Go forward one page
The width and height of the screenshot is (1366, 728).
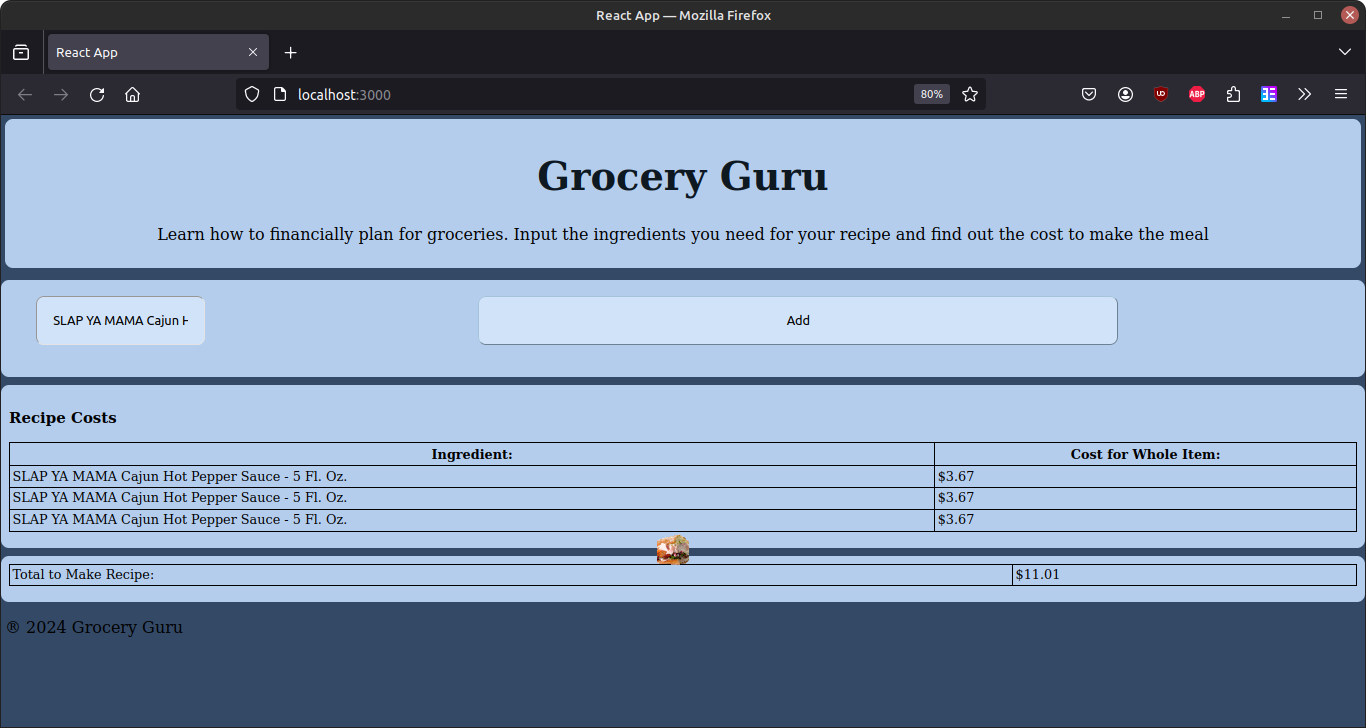point(61,94)
